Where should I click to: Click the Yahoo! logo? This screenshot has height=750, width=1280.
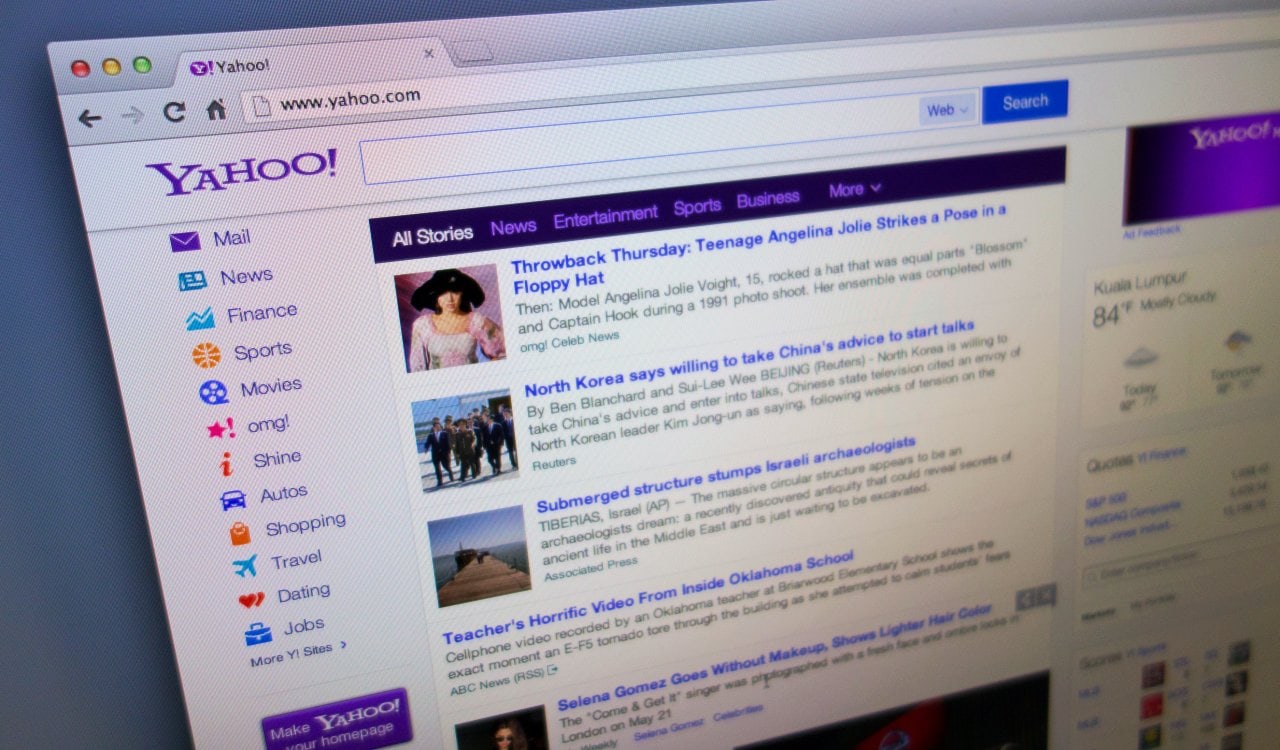click(x=241, y=172)
